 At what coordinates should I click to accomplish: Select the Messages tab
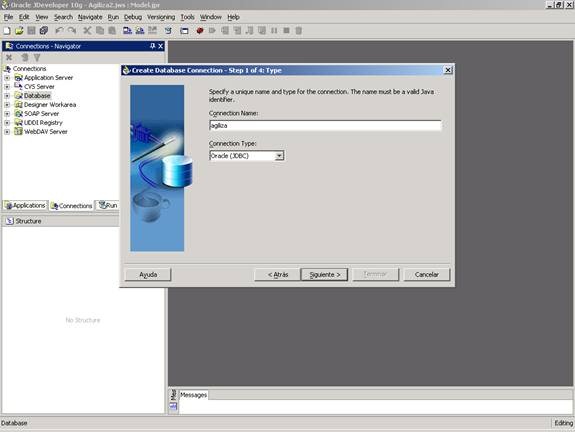(x=194, y=395)
